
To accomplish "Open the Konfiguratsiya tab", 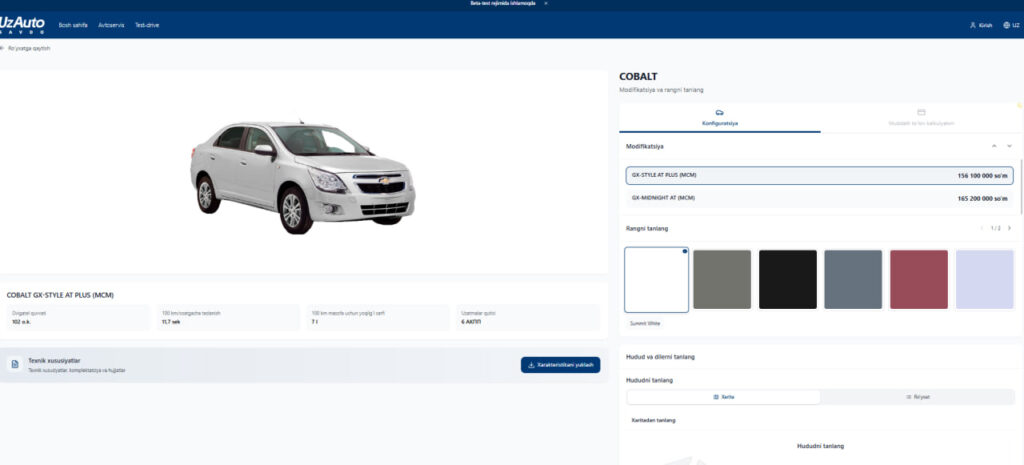I will click(x=719, y=118).
